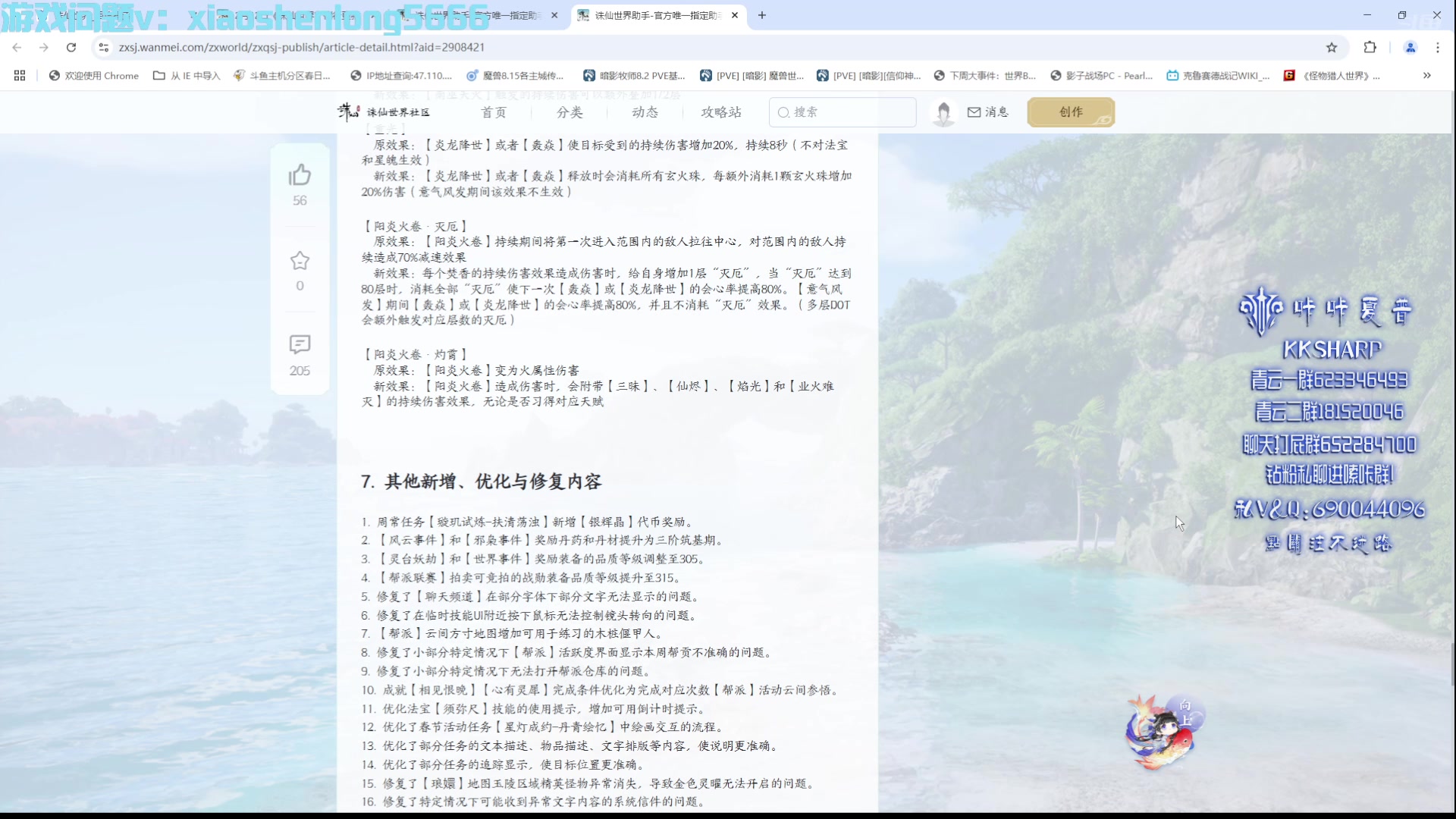Open a new browser tab
The image size is (1456, 819).
click(x=762, y=15)
